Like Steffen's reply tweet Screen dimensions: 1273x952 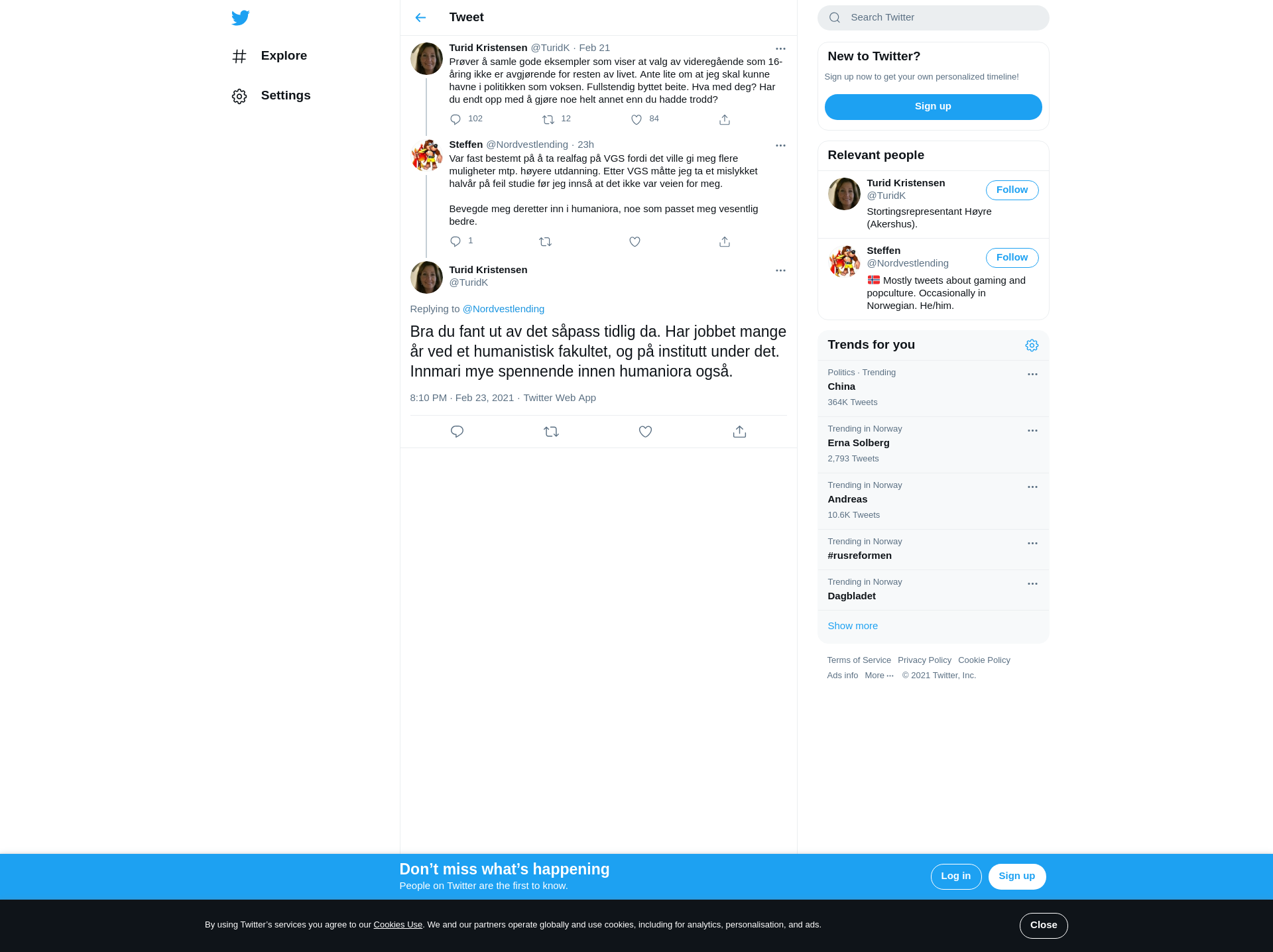[635, 242]
